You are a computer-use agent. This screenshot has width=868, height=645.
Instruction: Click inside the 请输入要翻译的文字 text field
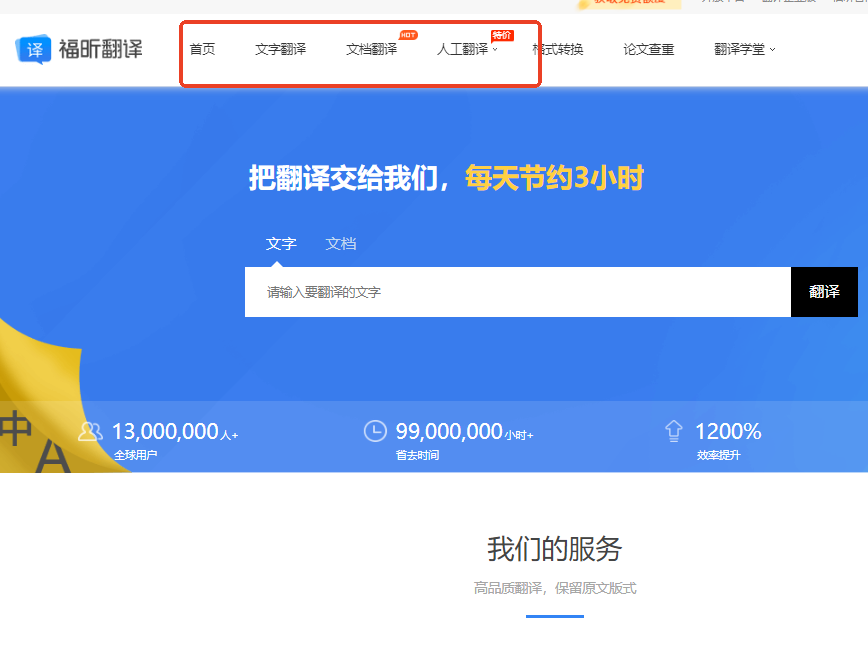518,292
